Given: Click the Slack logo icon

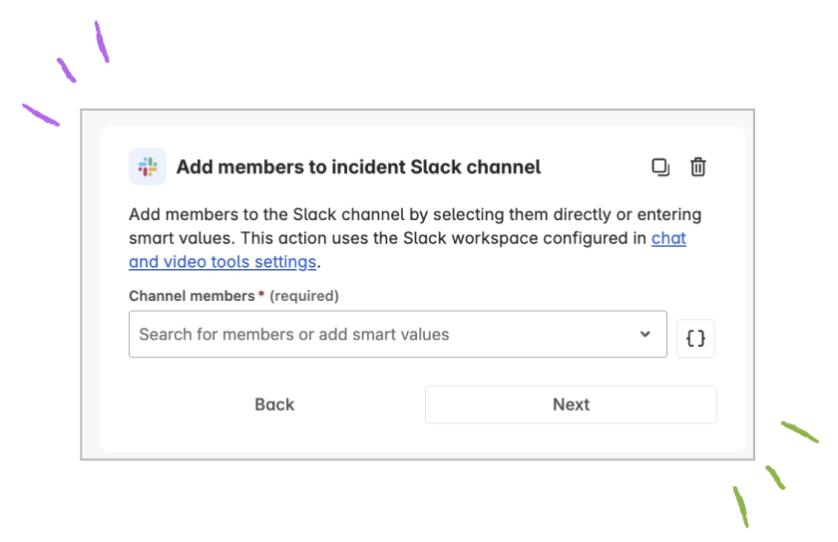Looking at the screenshot, I should point(148,167).
